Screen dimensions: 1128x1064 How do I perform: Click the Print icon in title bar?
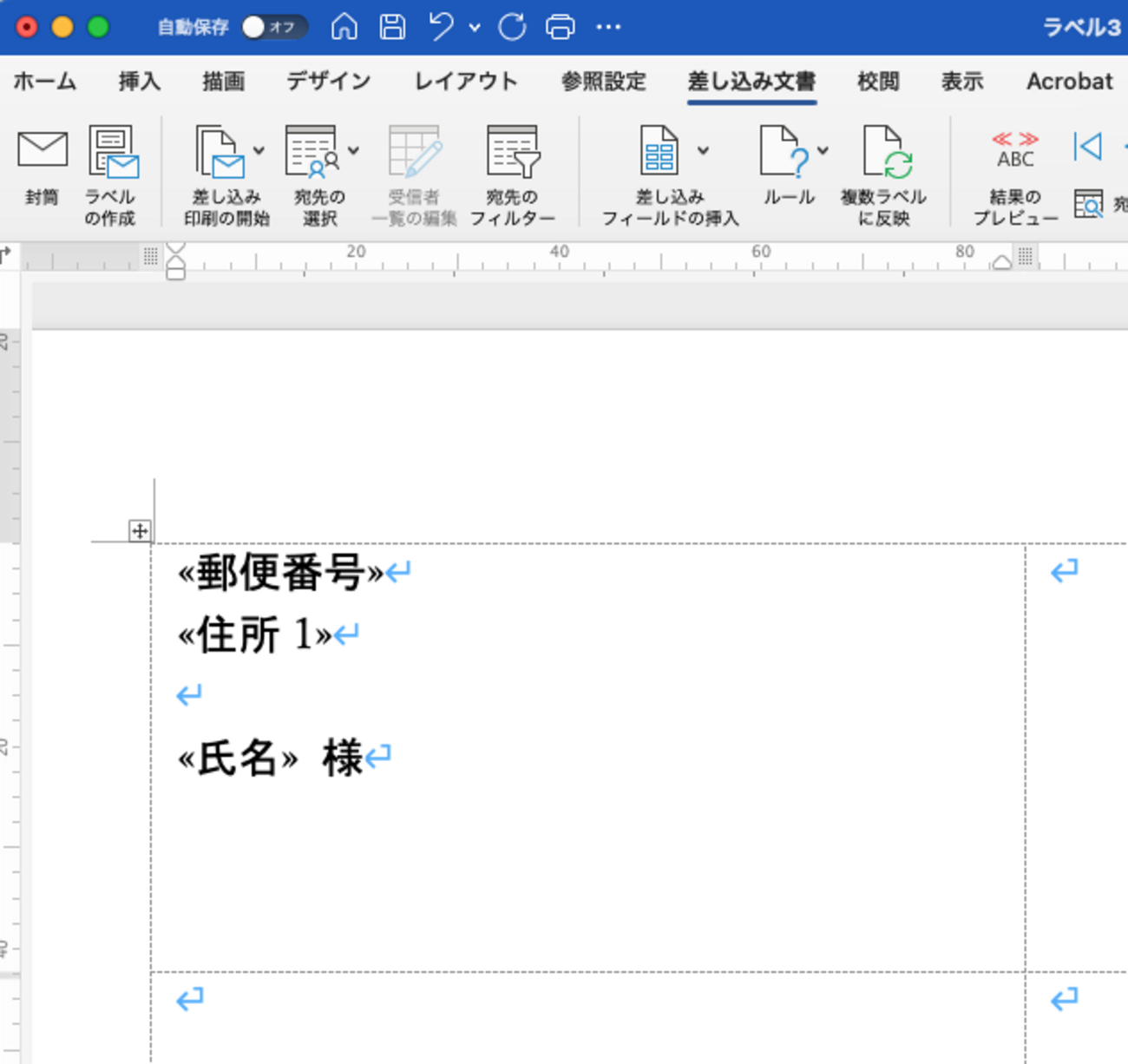[x=560, y=27]
